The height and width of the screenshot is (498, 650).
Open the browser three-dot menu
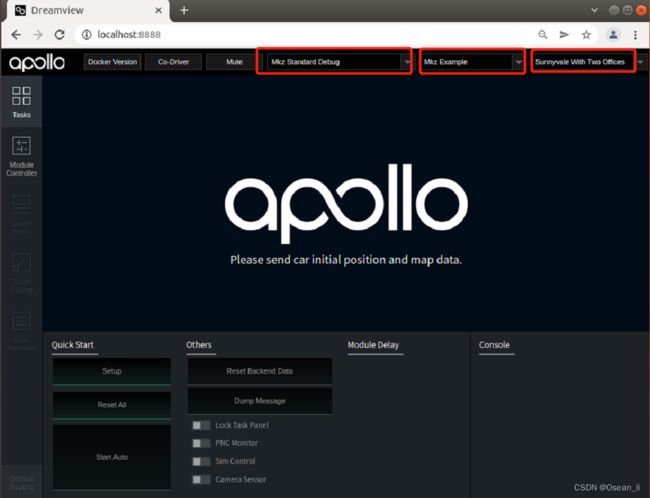point(635,35)
